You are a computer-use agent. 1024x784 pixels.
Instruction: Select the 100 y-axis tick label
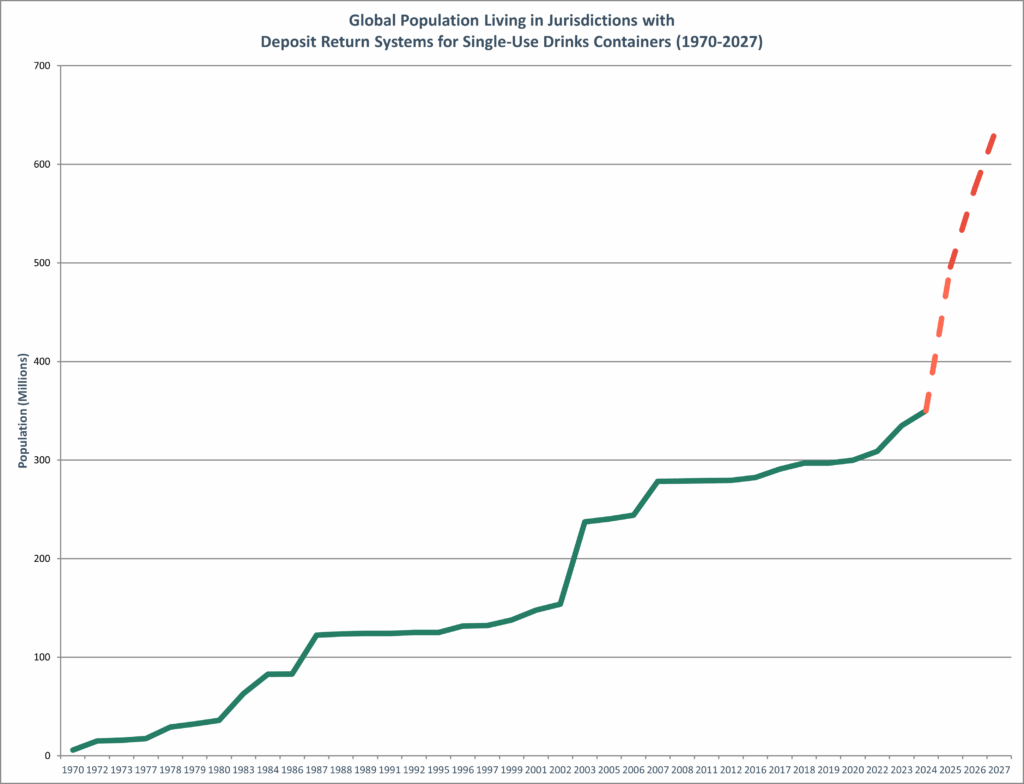[x=40, y=657]
